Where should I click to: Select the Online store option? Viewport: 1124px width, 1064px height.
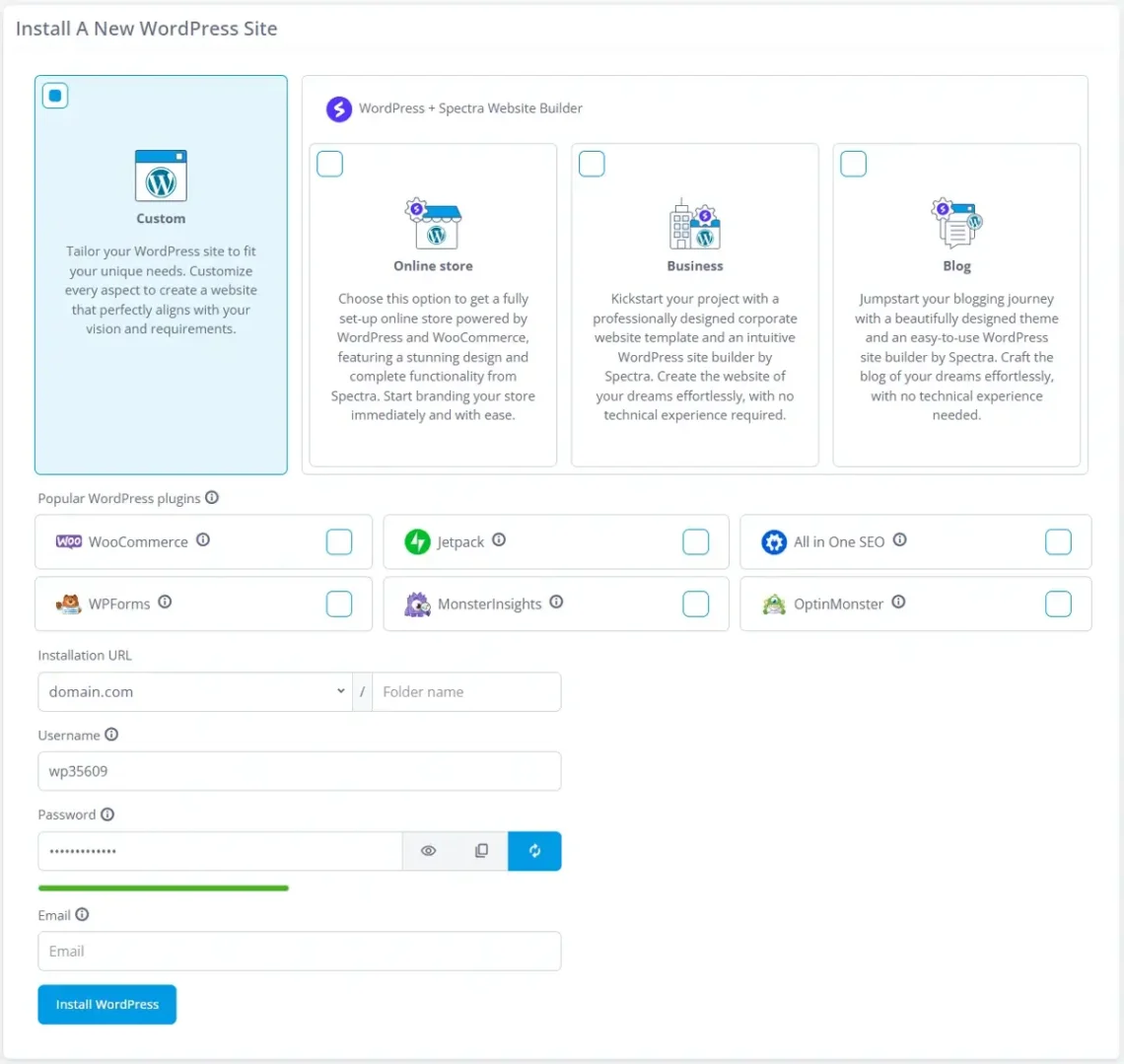329,164
